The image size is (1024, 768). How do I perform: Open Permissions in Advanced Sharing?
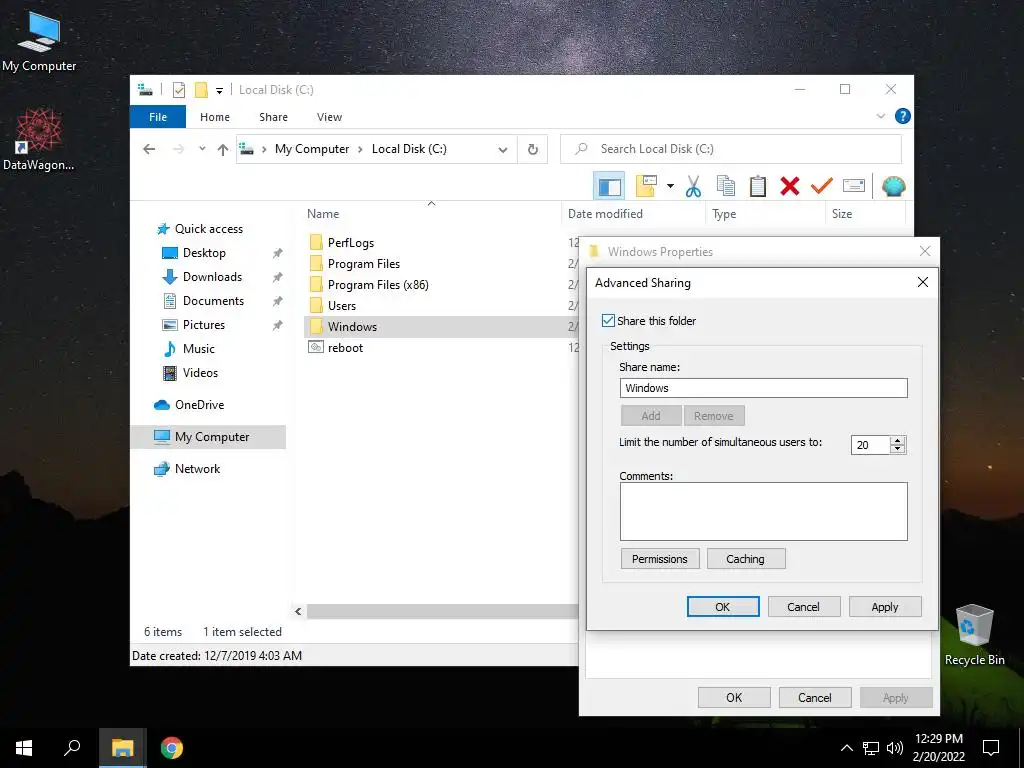coord(660,559)
